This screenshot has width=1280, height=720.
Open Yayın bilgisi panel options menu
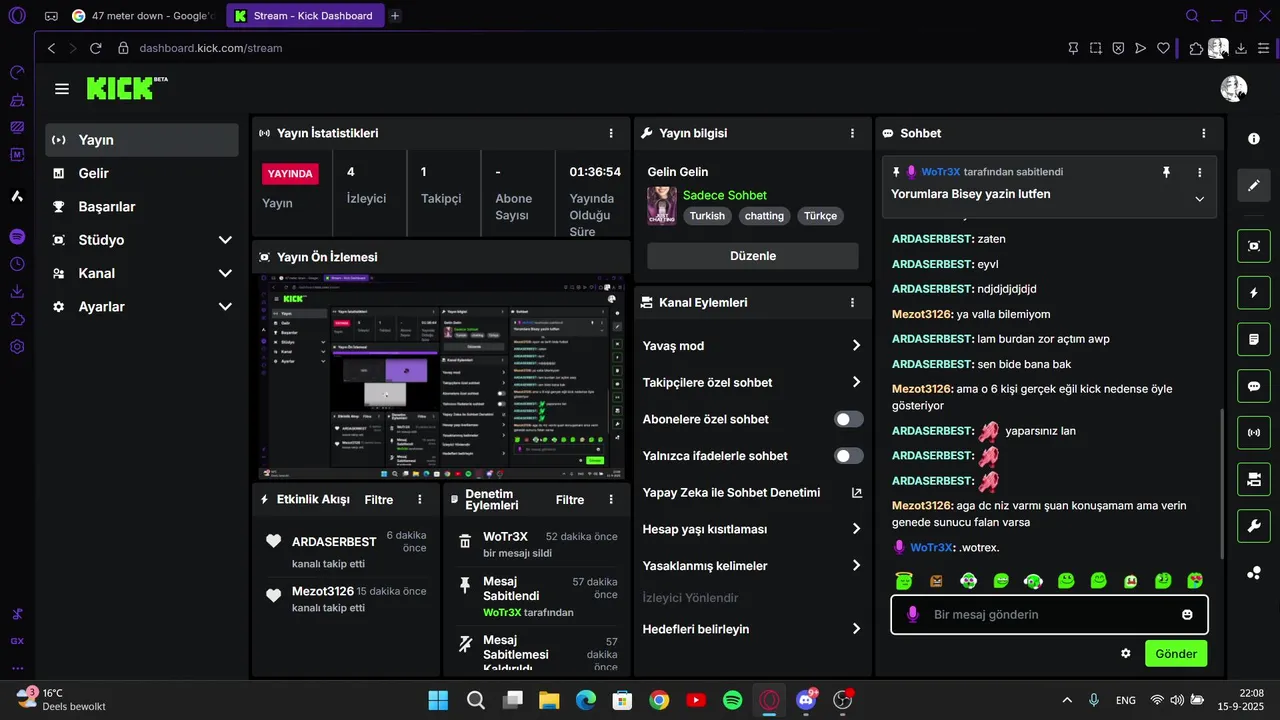pyautogui.click(x=852, y=133)
